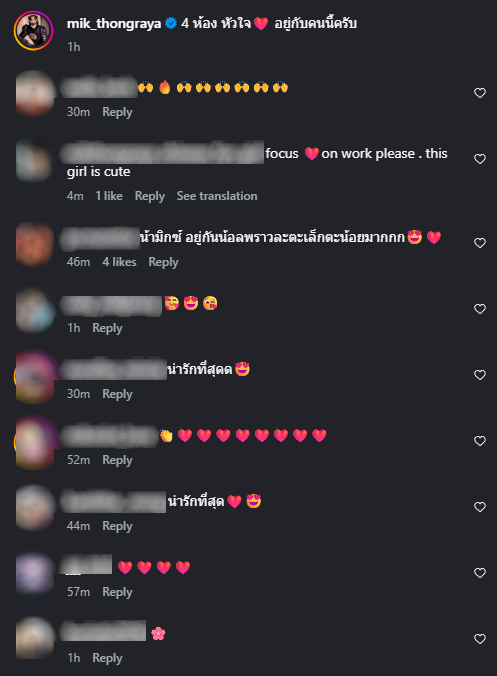Like the pink flower emoji comment
Image resolution: width=497 pixels, height=676 pixels.
pyautogui.click(x=480, y=639)
